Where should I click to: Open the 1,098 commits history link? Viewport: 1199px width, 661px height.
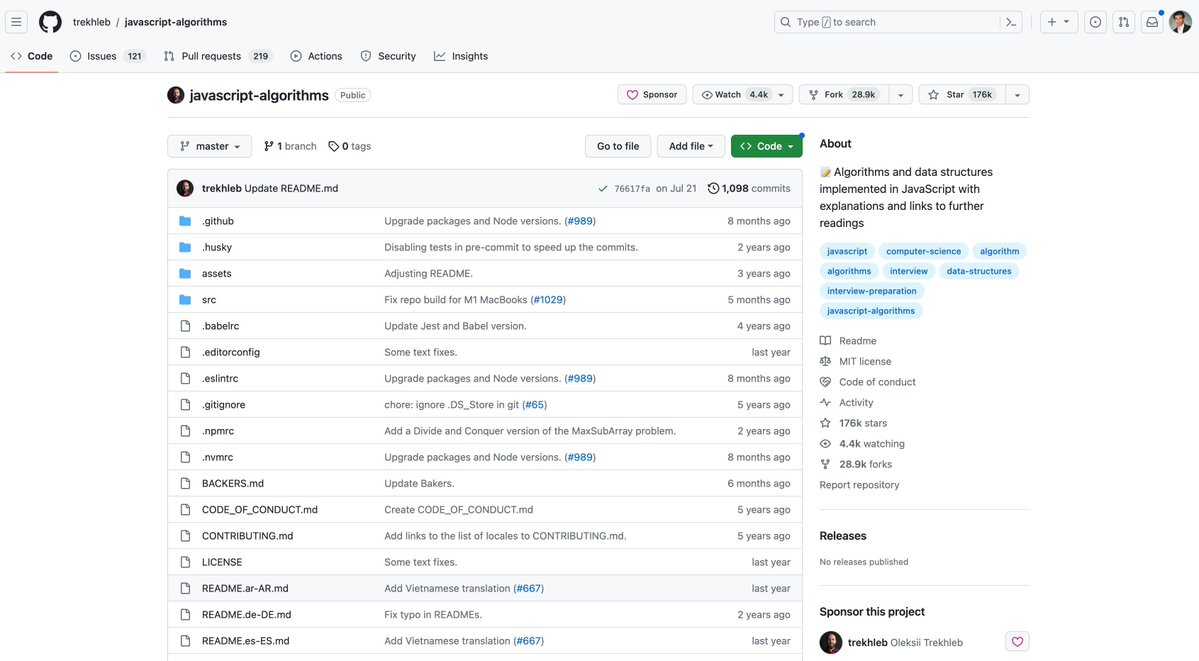[749, 188]
